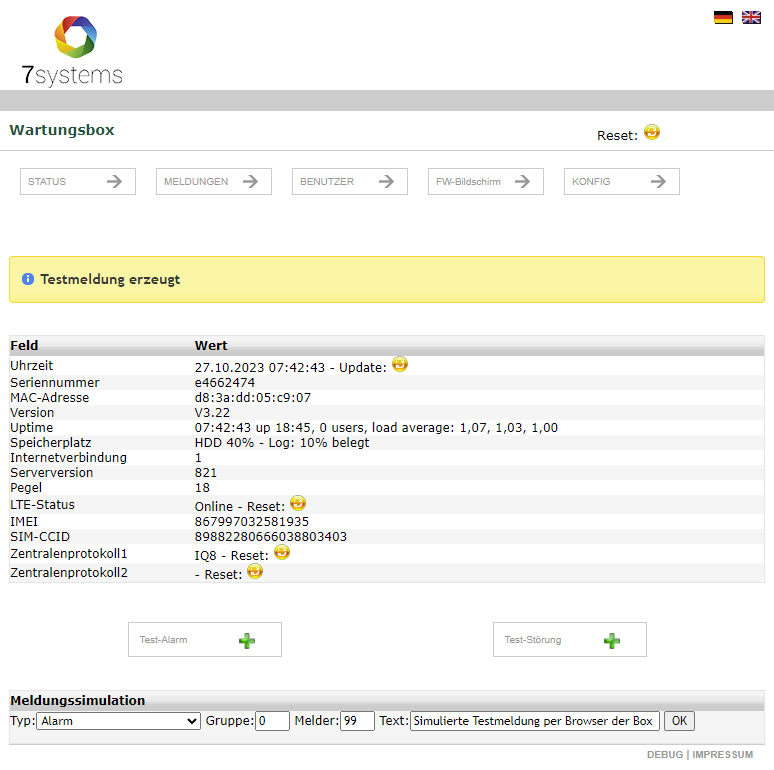Image resolution: width=774 pixels, height=770 pixels.
Task: Reset LTE-Status via its icon
Action: click(x=298, y=503)
